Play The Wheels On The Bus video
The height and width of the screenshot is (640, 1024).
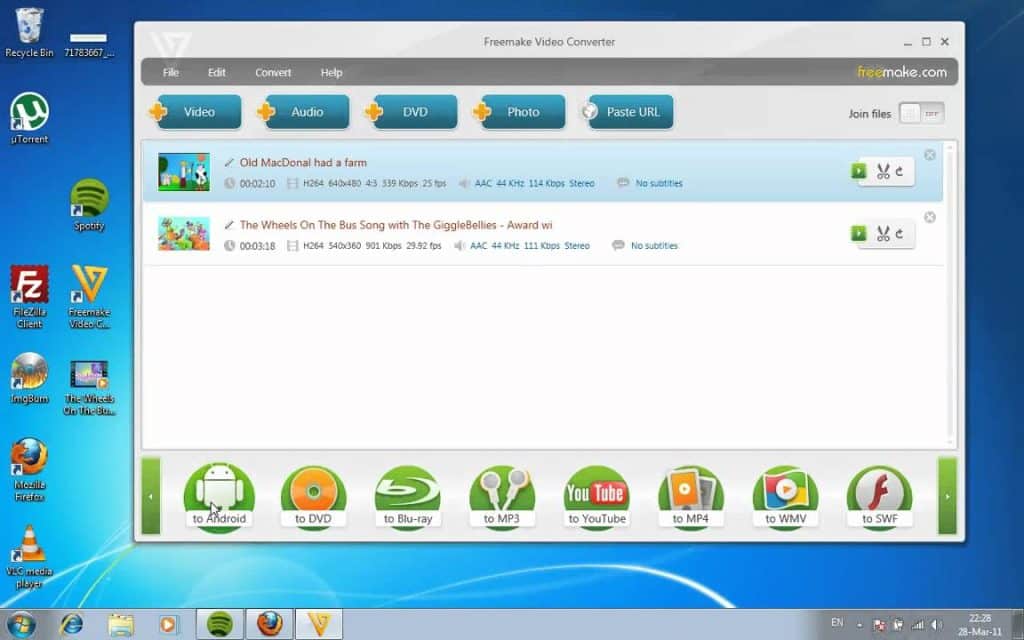[x=859, y=233]
